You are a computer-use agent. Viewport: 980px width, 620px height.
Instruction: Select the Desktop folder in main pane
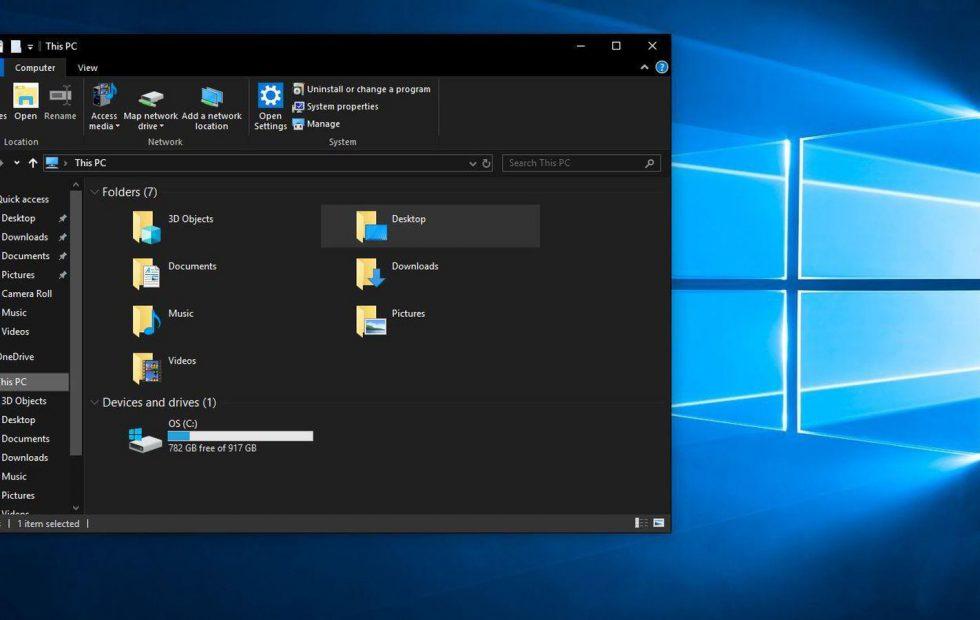coord(430,226)
